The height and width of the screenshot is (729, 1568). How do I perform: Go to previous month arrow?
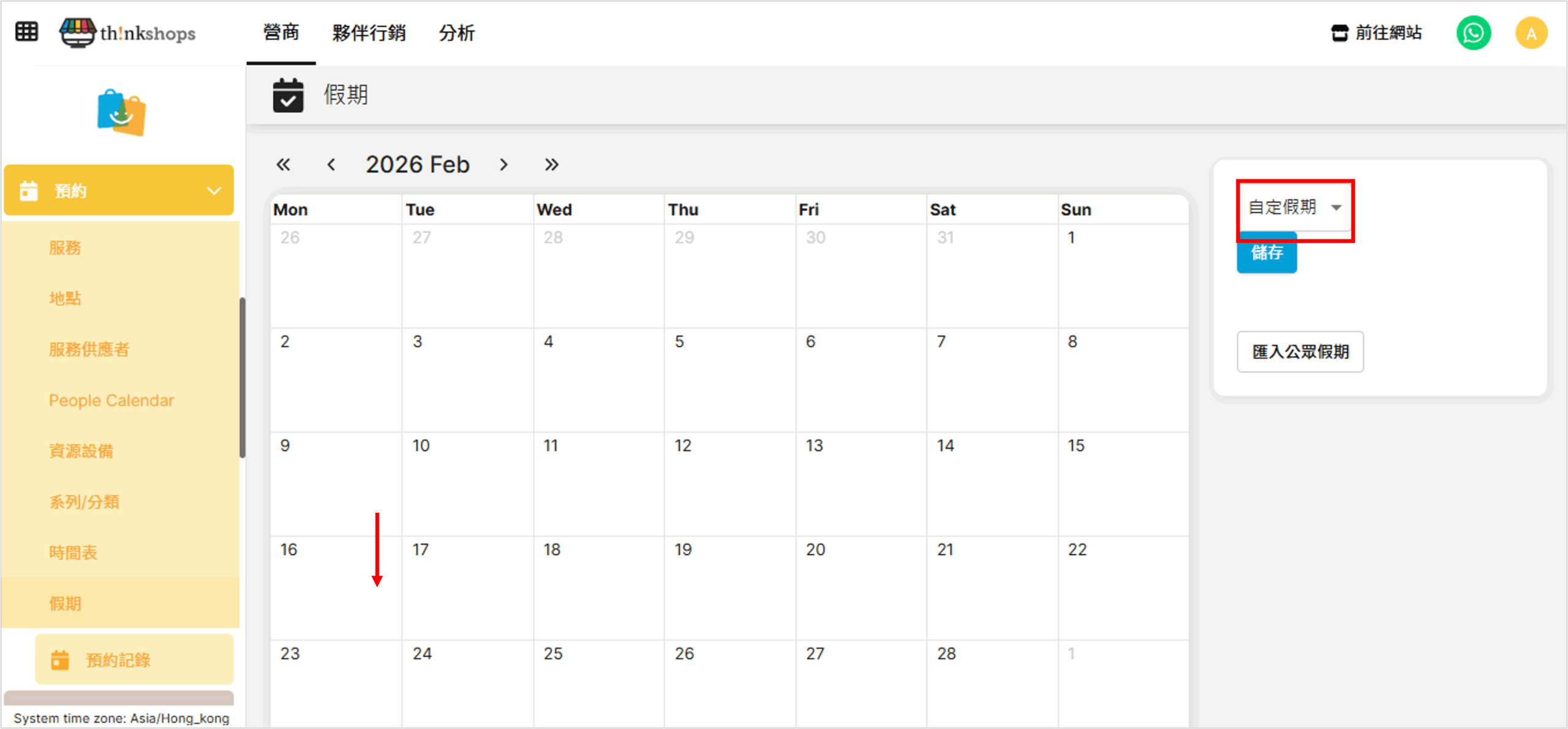(x=331, y=165)
